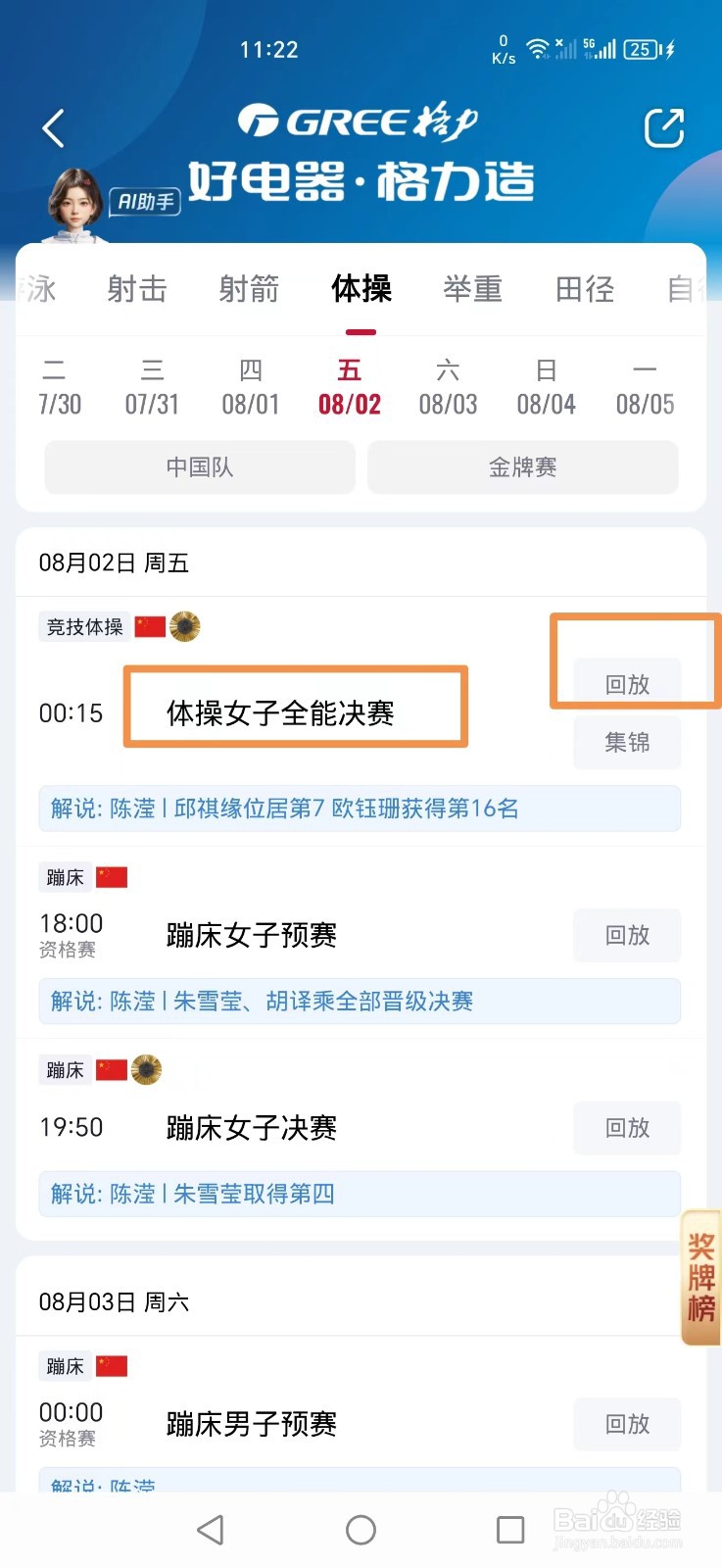Toggle the 金牌赛 filter

522,467
